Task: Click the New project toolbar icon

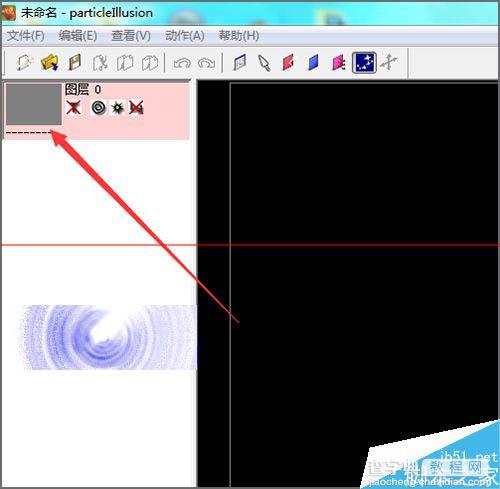Action: tap(24, 62)
